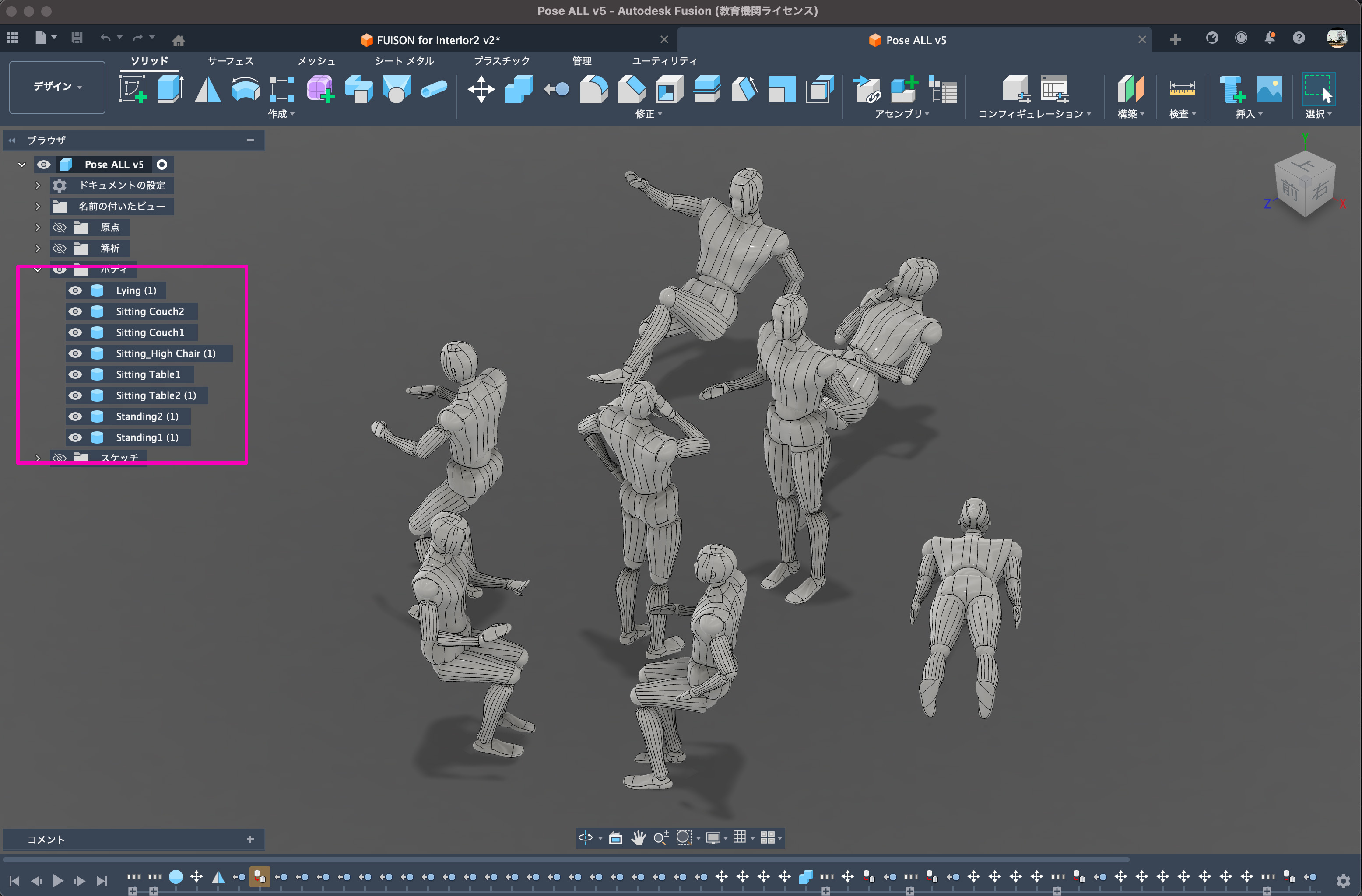
Task: Click the Fillet tool icon
Action: (594, 89)
